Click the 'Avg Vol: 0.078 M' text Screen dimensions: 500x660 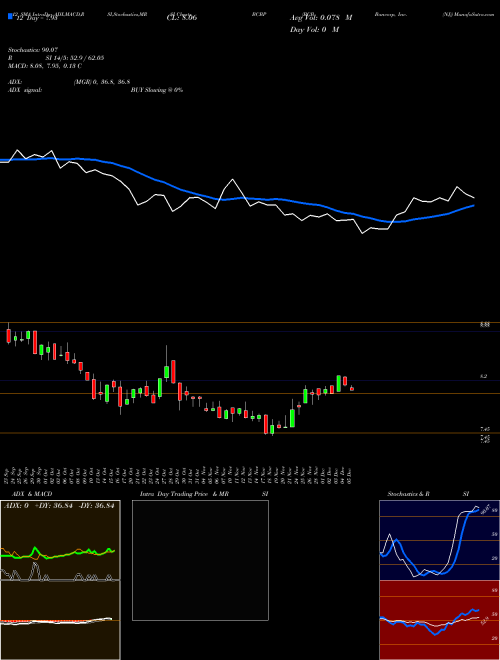tap(321, 18)
